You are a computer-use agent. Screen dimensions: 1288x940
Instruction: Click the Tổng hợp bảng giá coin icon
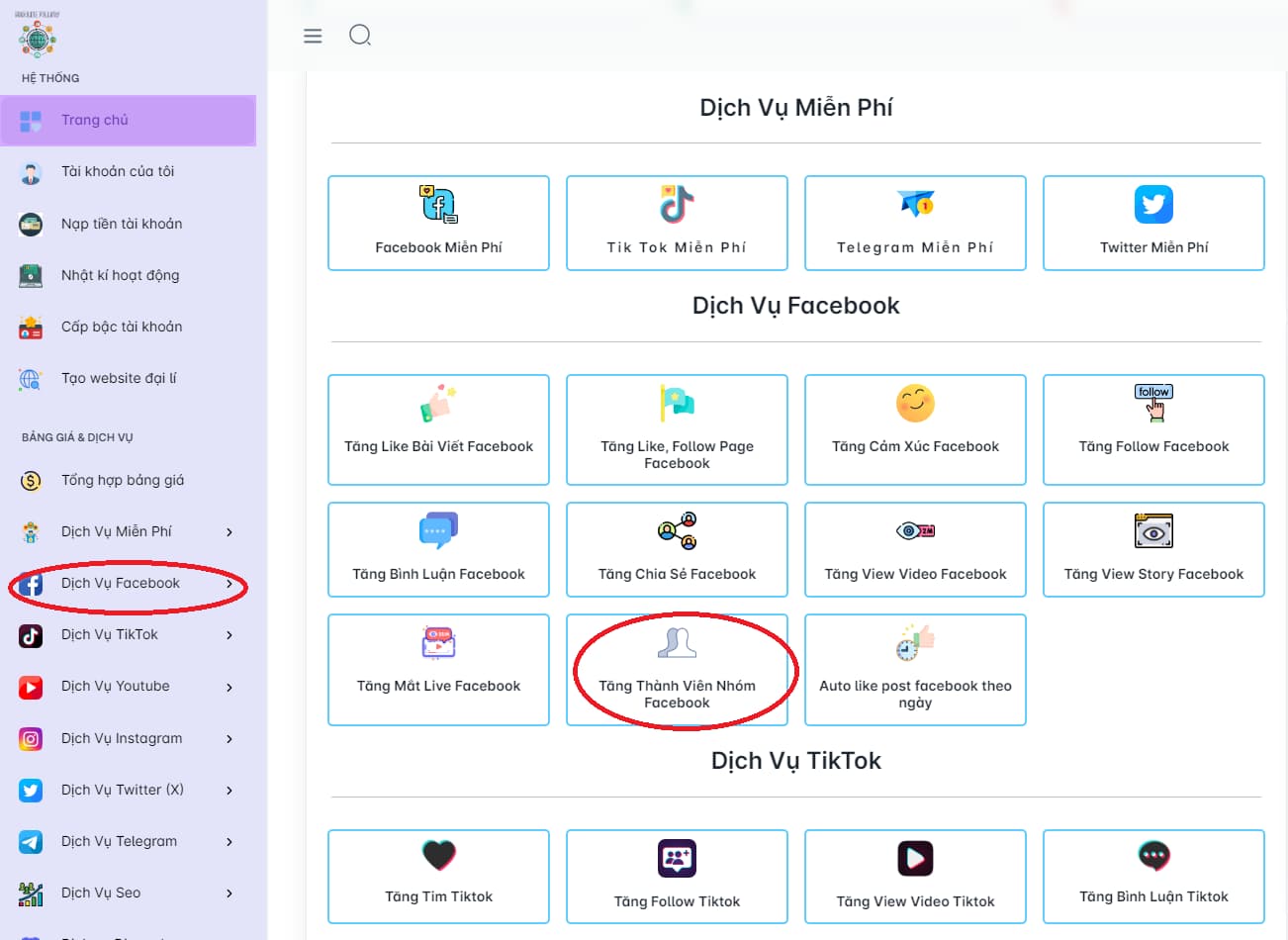coord(31,481)
